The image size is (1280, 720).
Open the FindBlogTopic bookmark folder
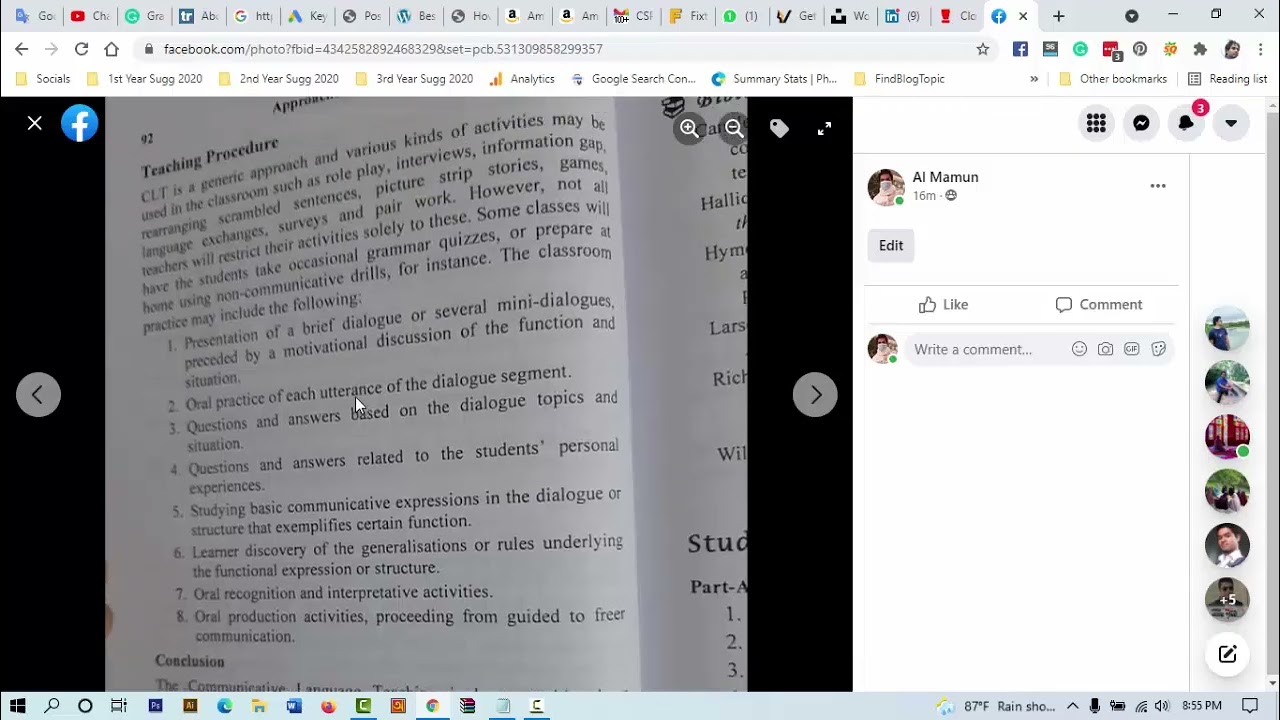point(899,79)
